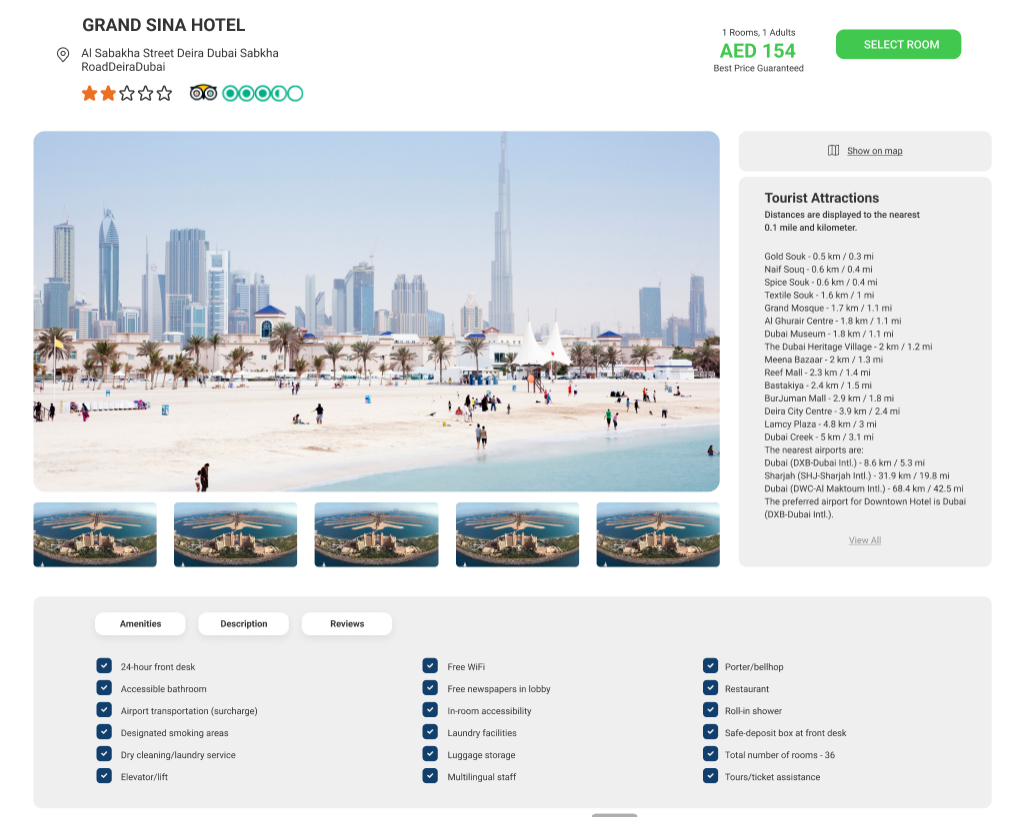The height and width of the screenshot is (817, 1015).
Task: Open the Show on map link
Action: (874, 151)
